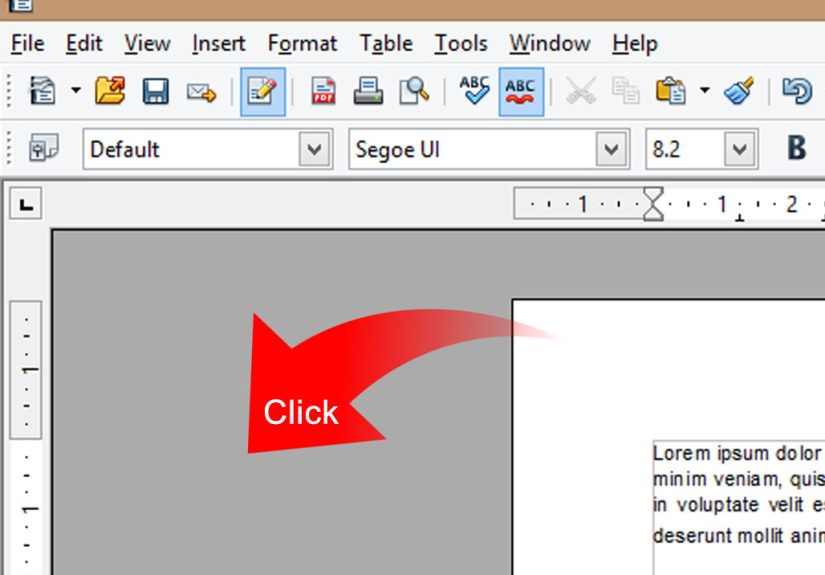825x575 pixels.
Task: Select the Format Paintbrush icon
Action: point(739,90)
